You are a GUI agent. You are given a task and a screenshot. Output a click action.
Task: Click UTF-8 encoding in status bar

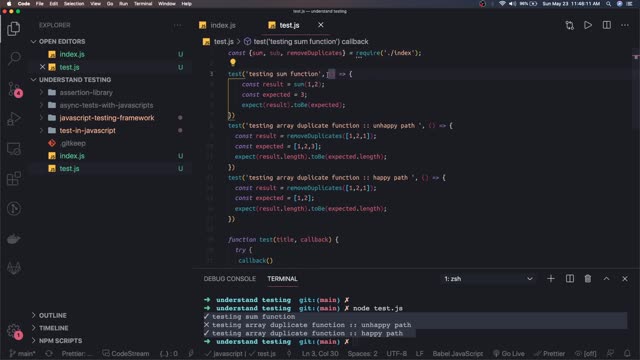coord(396,353)
